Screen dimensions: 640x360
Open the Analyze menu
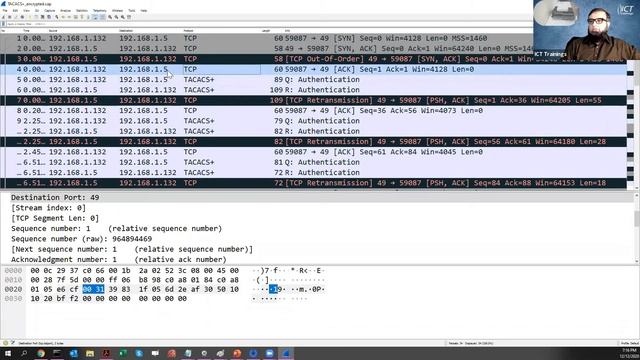coord(65,11)
